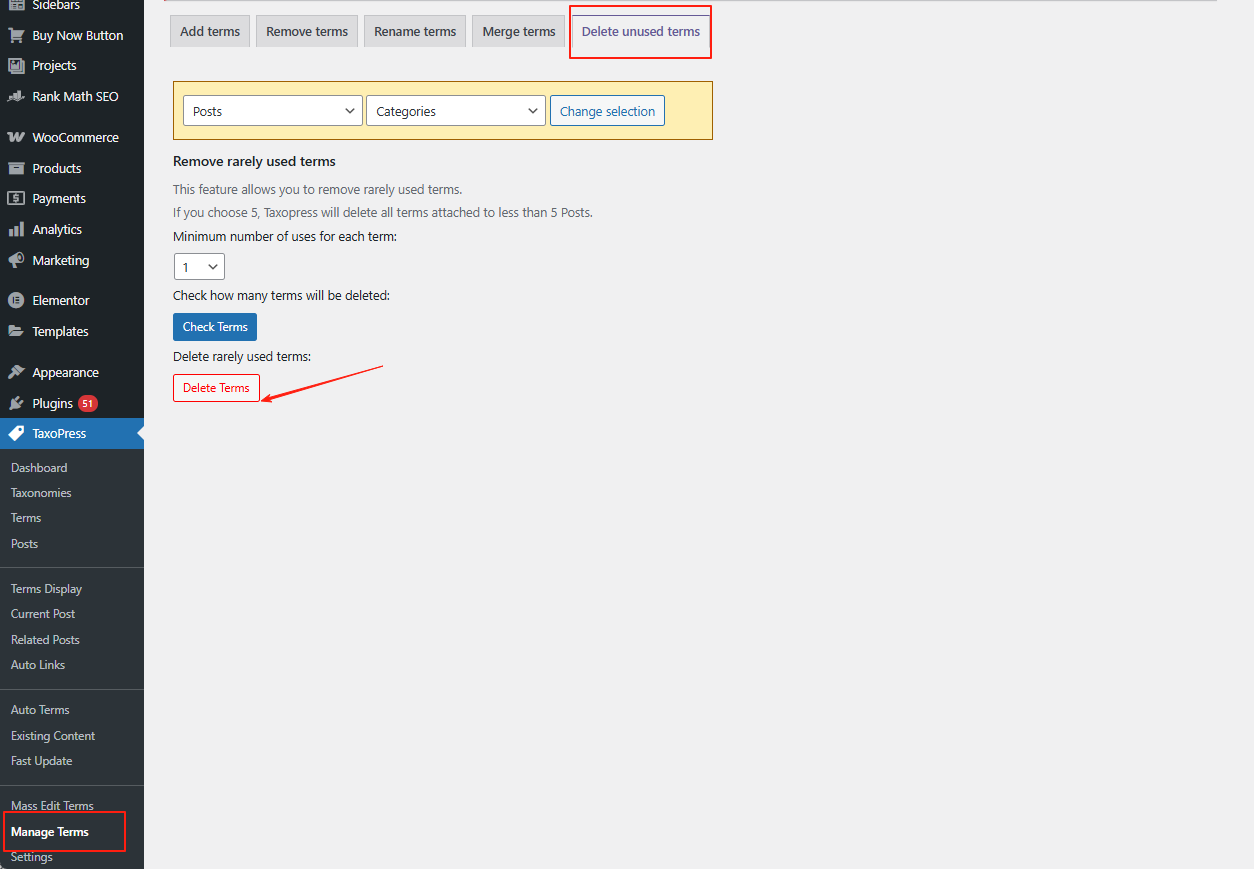1254x869 pixels.
Task: Click the TaxoPress tag icon
Action: pos(16,433)
